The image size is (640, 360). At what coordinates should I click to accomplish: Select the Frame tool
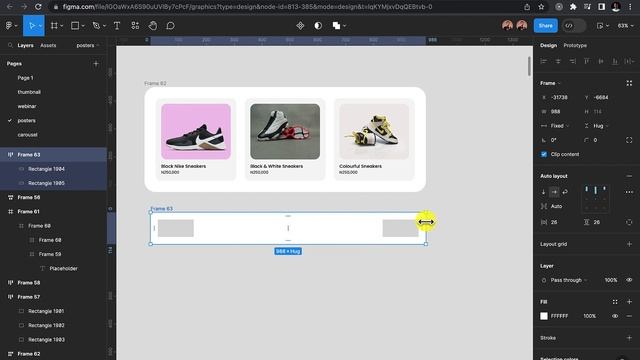[x=54, y=26]
